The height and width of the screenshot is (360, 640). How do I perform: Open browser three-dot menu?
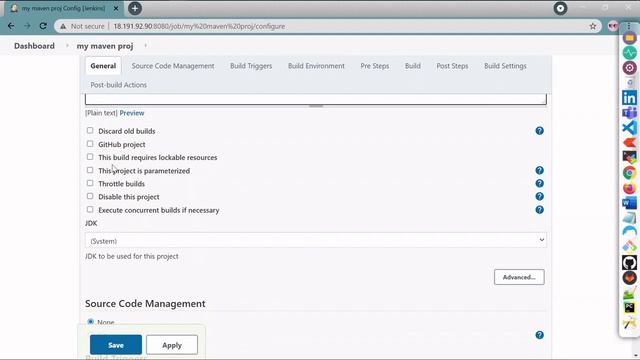click(629, 26)
